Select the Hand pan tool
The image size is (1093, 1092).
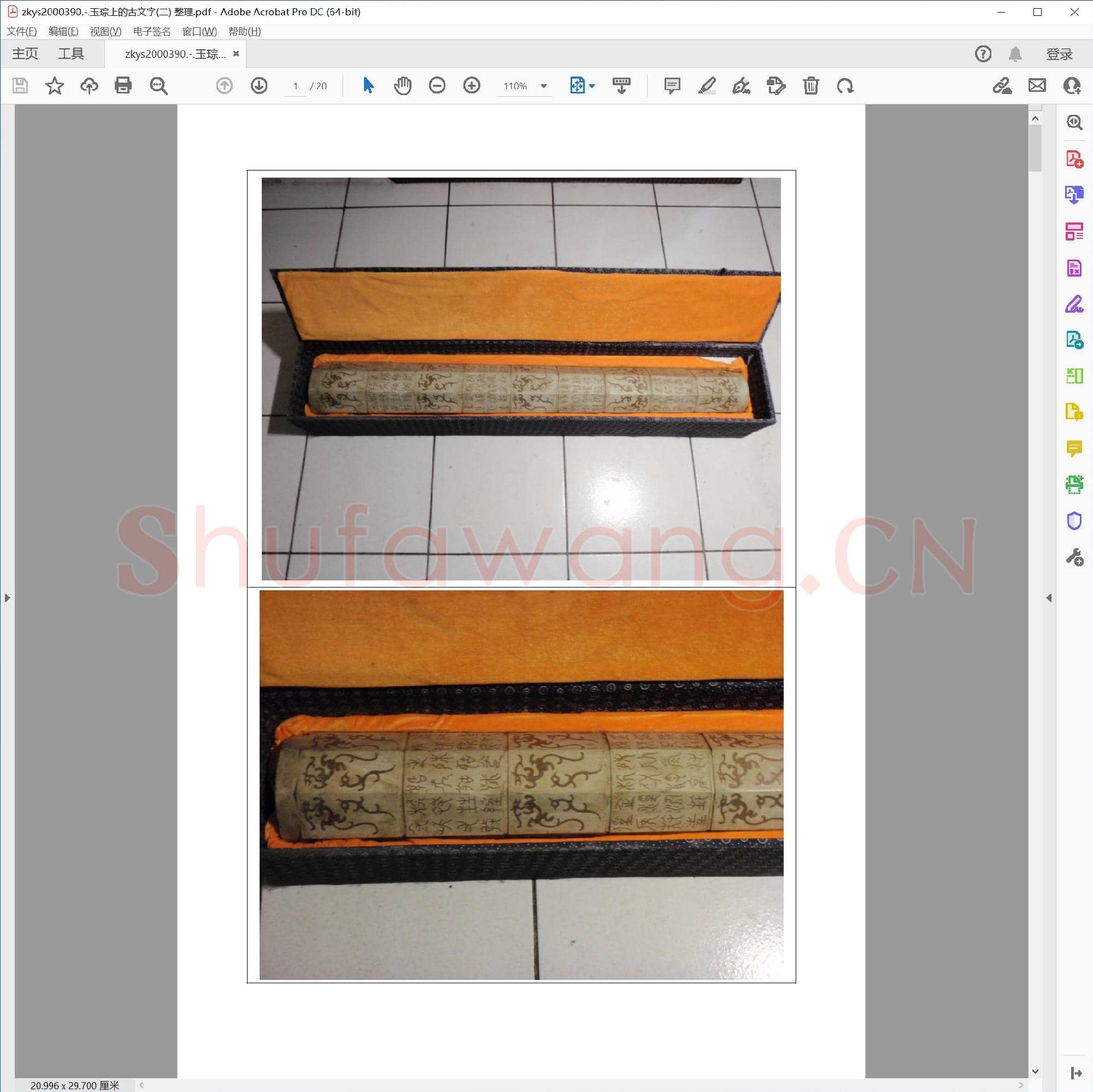click(x=402, y=85)
